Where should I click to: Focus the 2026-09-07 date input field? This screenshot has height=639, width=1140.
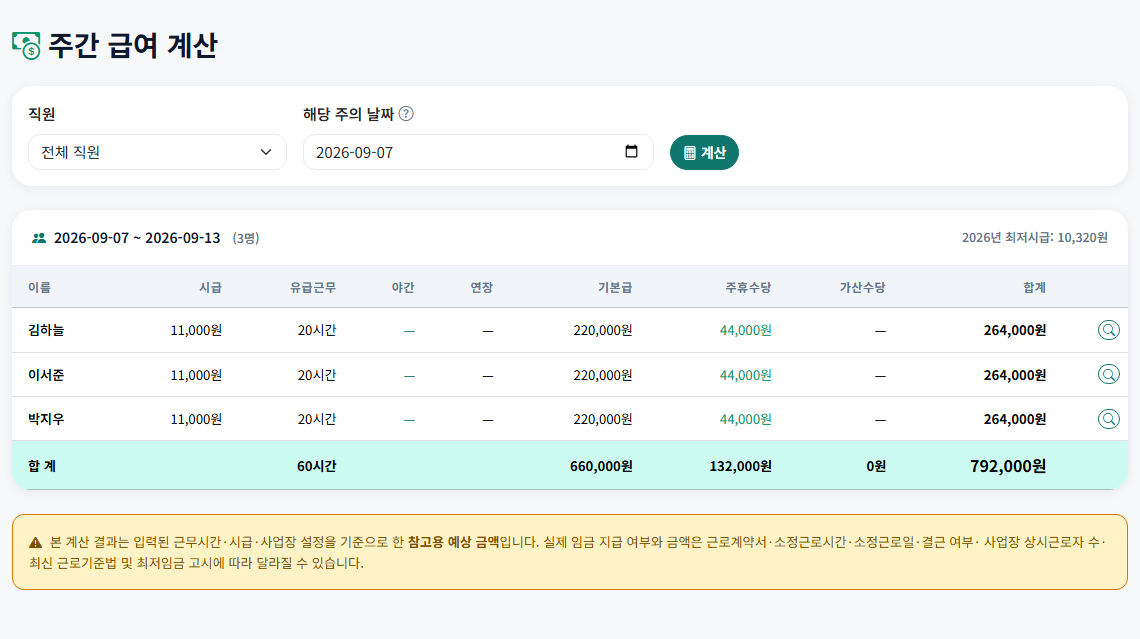(478, 152)
